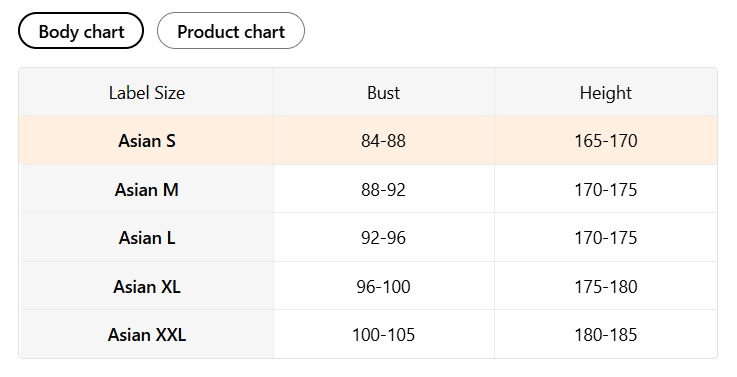Select the Asian XXL size label
Image resolution: width=737 pixels, height=377 pixels.
(147, 335)
